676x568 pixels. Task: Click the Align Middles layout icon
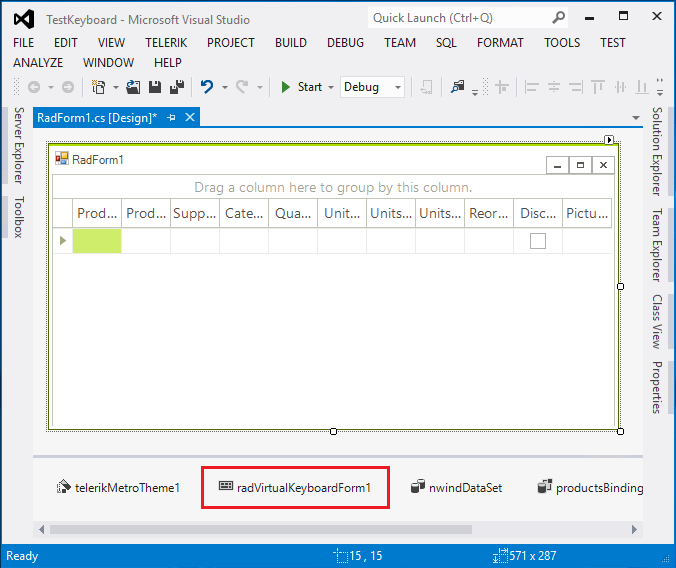click(620, 87)
